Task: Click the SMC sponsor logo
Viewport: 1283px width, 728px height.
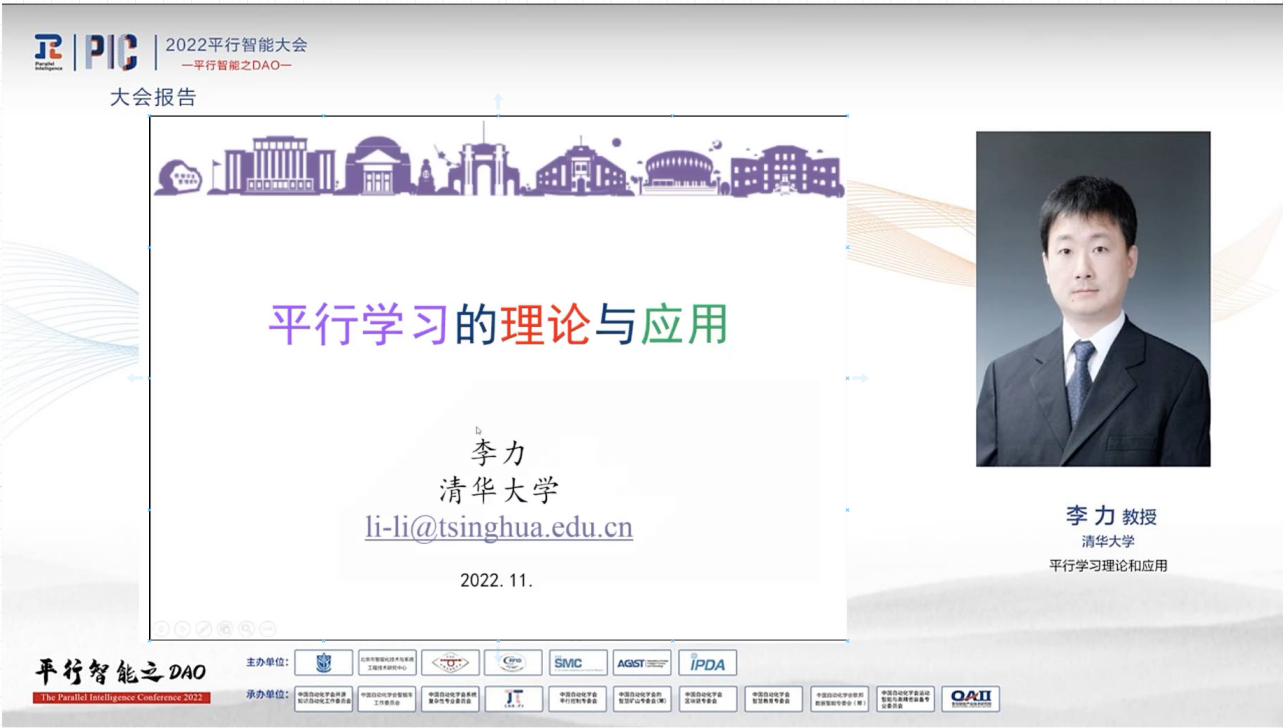Action: pyautogui.click(x=577, y=663)
